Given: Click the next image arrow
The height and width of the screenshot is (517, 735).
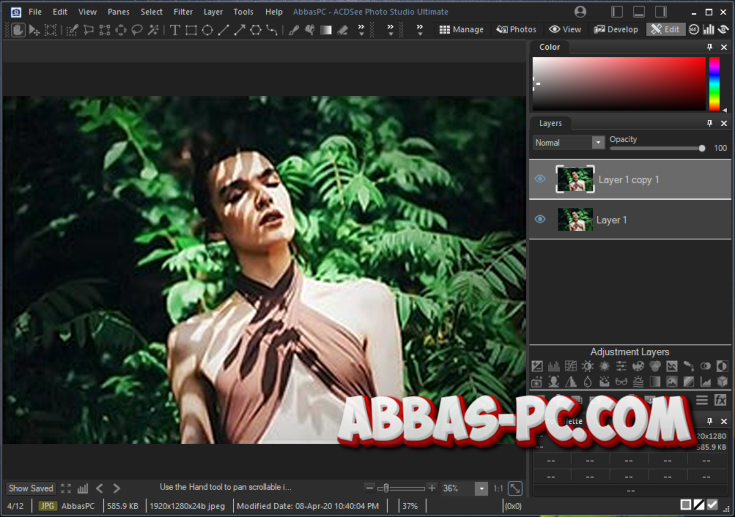Looking at the screenshot, I should 116,488.
